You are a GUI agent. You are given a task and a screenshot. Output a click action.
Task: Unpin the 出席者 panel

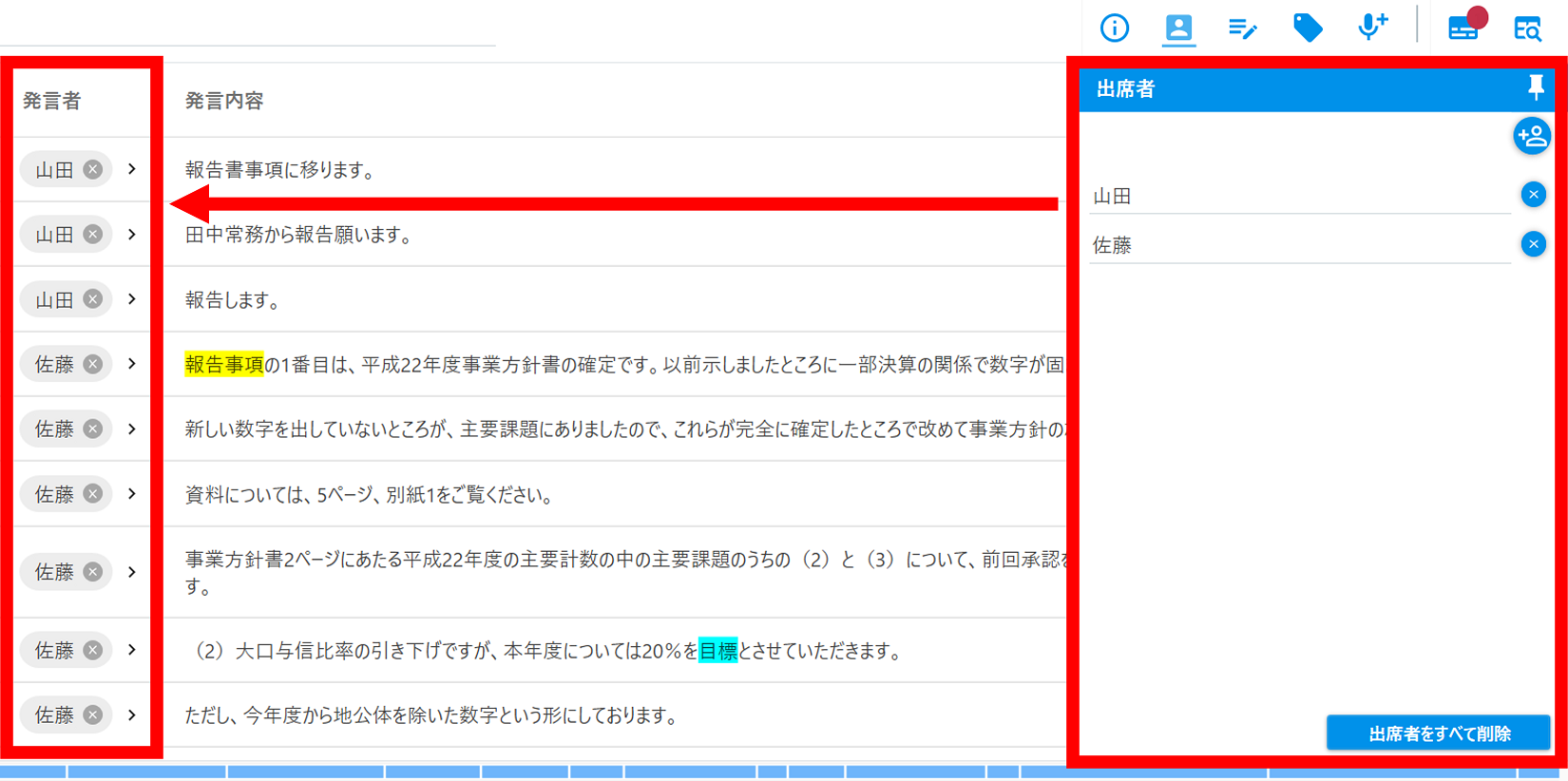pyautogui.click(x=1535, y=87)
